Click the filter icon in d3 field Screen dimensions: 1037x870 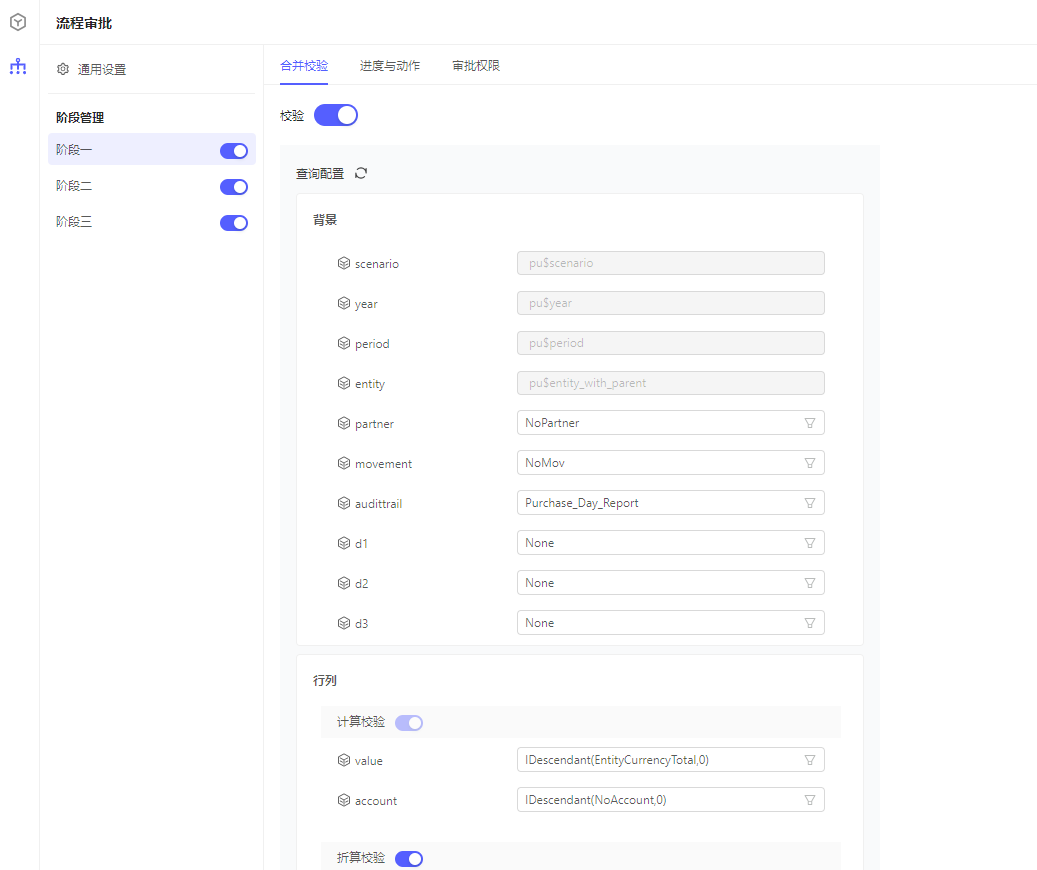(x=810, y=623)
